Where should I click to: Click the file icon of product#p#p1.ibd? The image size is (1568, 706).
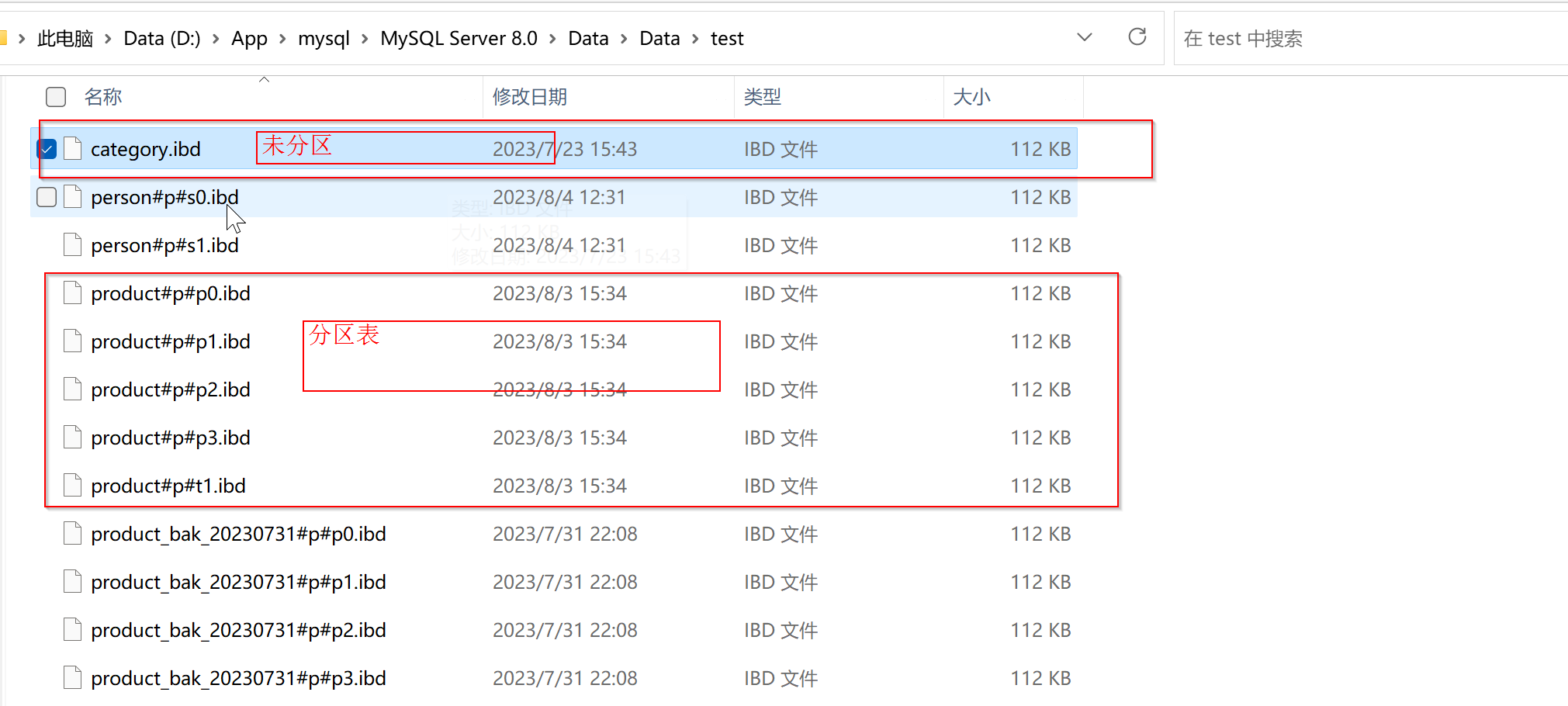[x=72, y=341]
